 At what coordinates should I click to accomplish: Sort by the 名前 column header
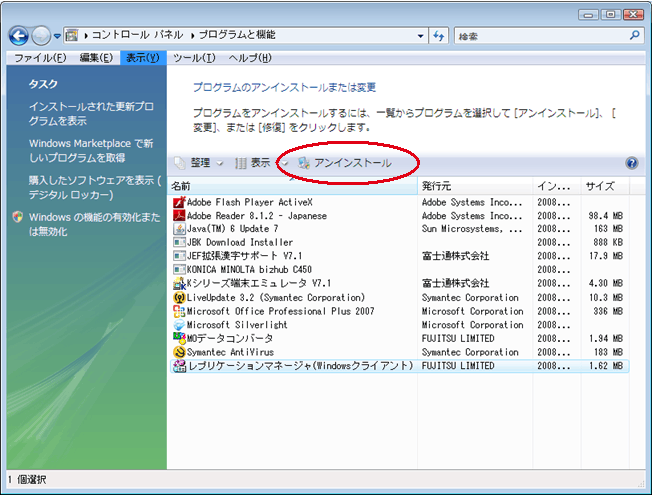click(293, 186)
